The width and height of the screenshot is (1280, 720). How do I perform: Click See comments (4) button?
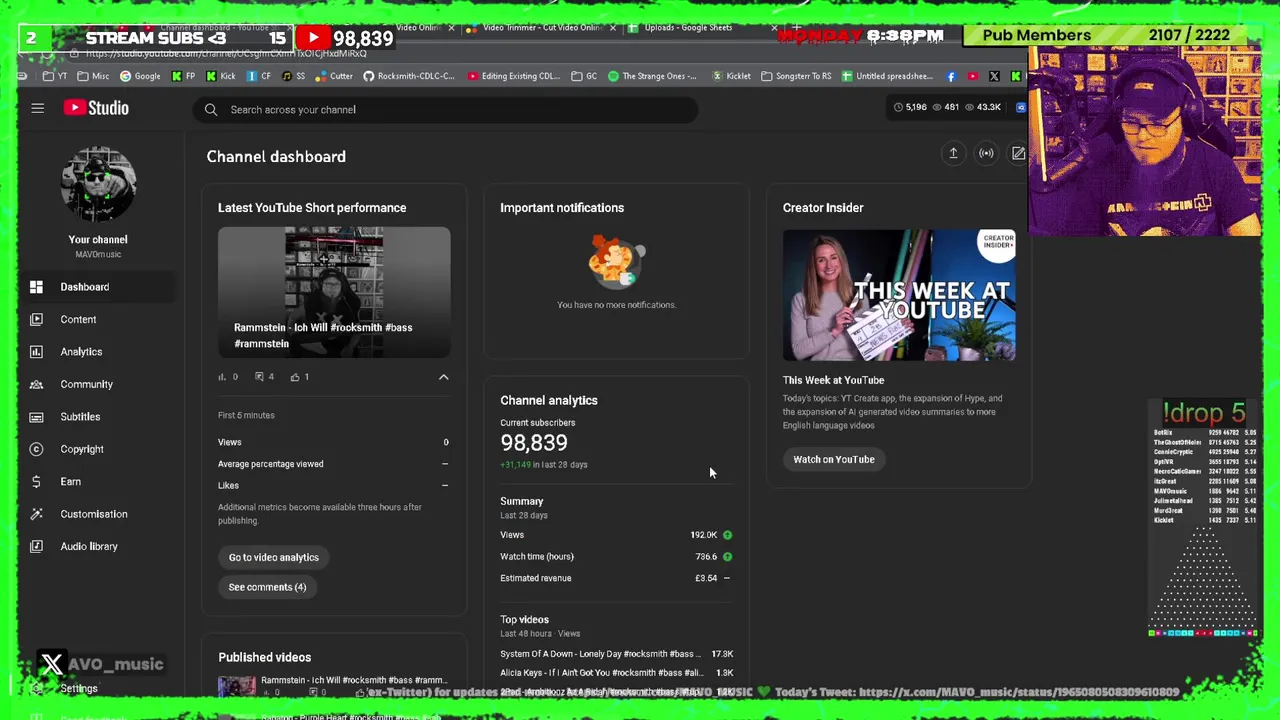click(267, 587)
